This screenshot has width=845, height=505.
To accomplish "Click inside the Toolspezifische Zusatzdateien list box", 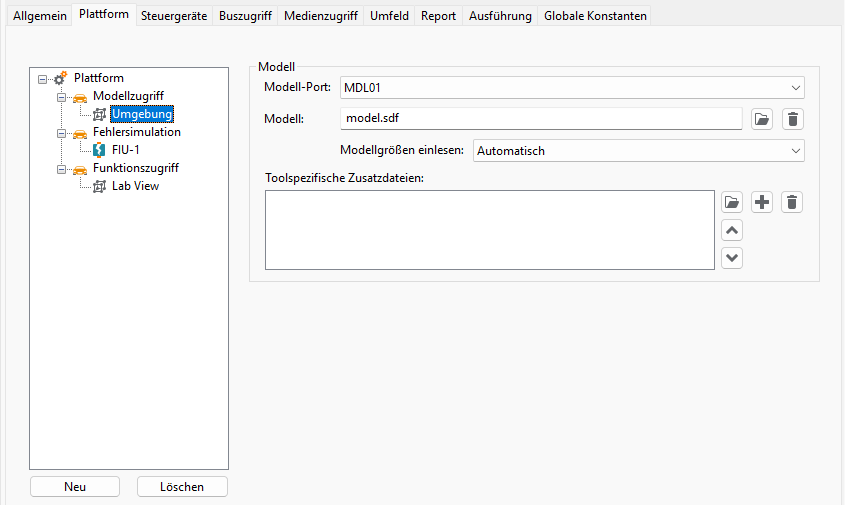I will pyautogui.click(x=490, y=230).
